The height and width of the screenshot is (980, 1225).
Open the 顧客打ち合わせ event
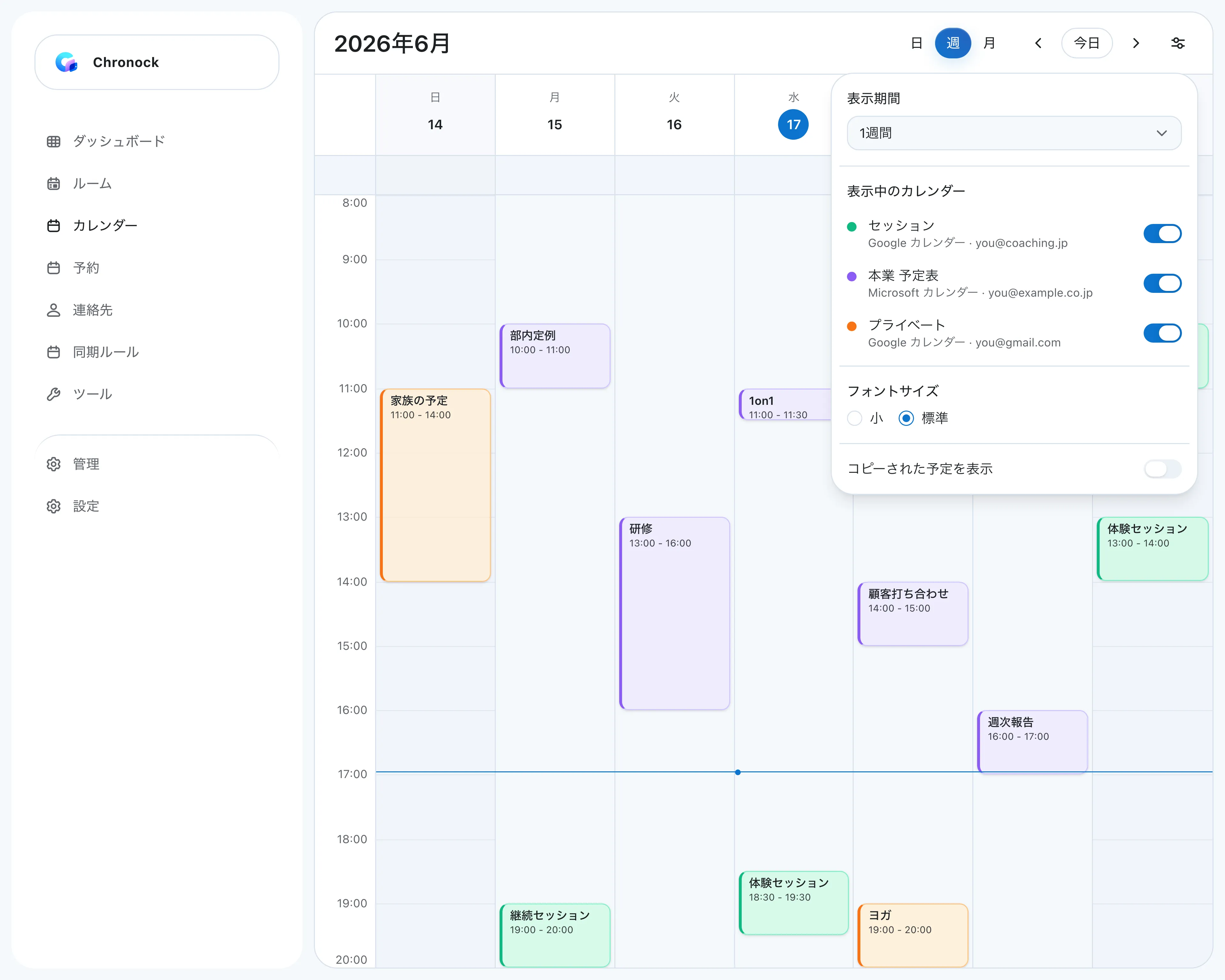[913, 613]
